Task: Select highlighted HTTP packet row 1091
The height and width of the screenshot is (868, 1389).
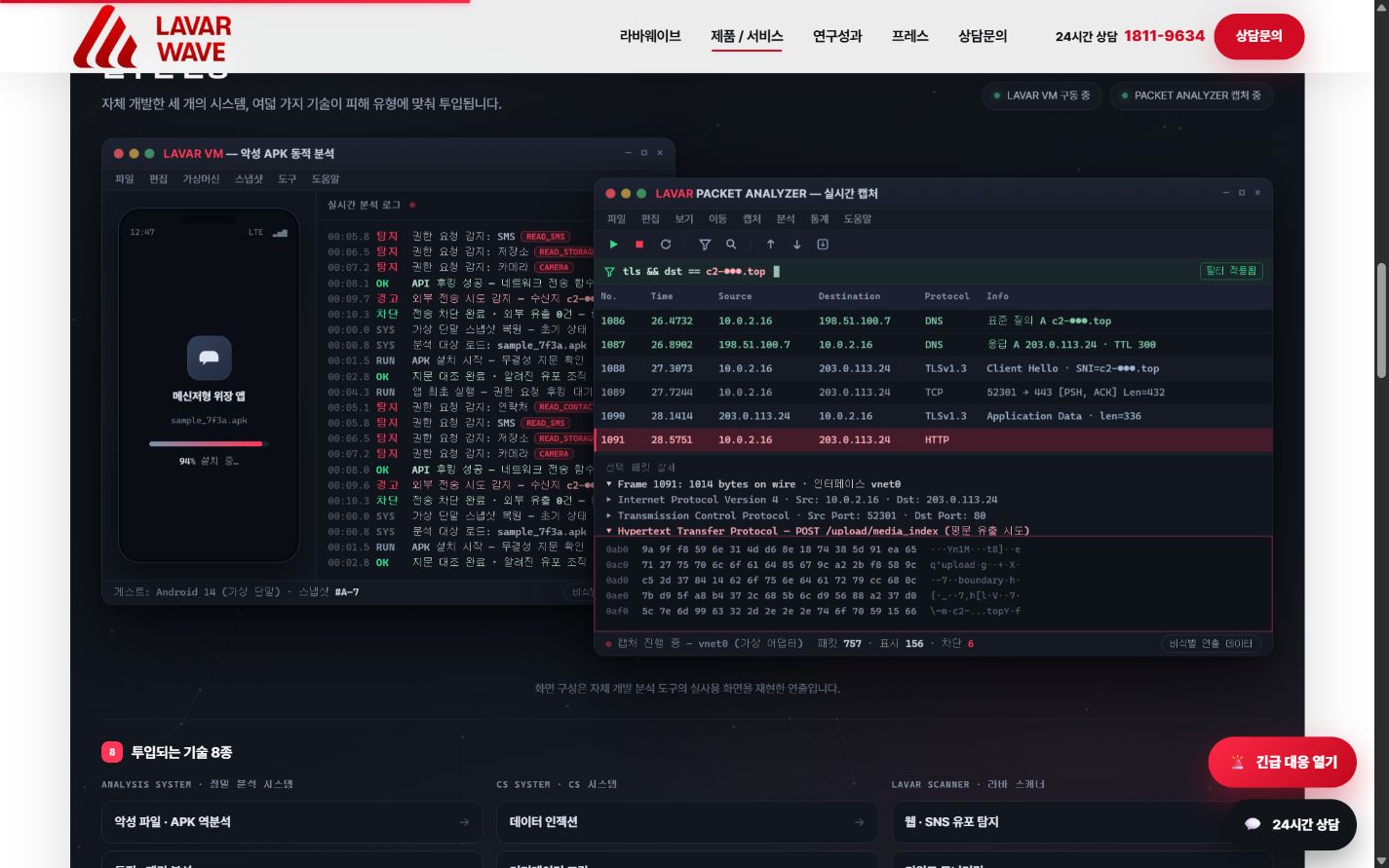Action: click(x=933, y=439)
